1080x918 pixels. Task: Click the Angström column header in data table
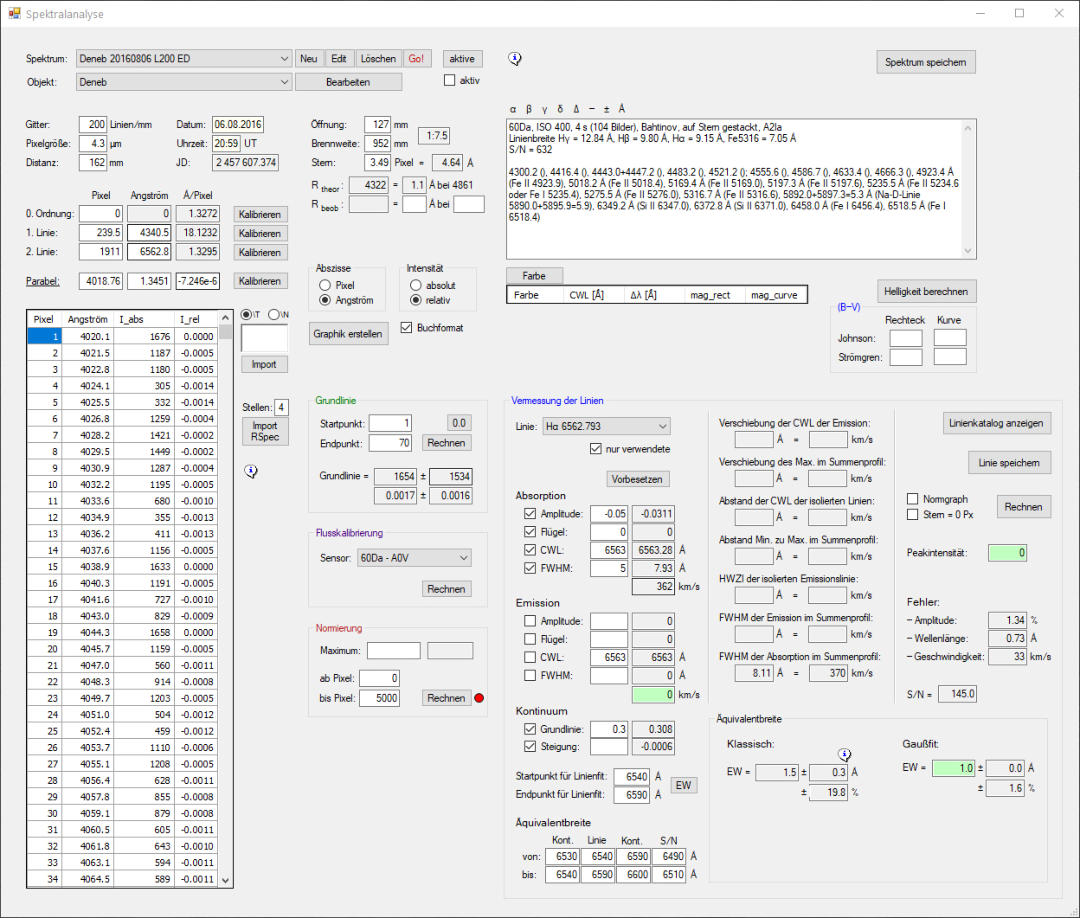click(x=87, y=319)
